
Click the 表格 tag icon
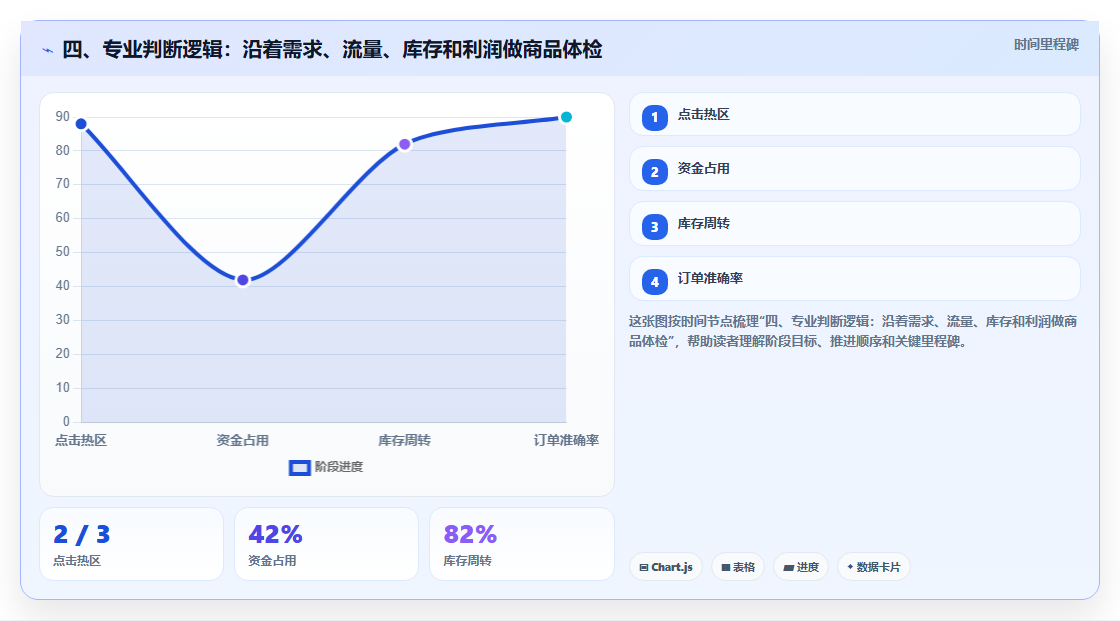click(726, 567)
